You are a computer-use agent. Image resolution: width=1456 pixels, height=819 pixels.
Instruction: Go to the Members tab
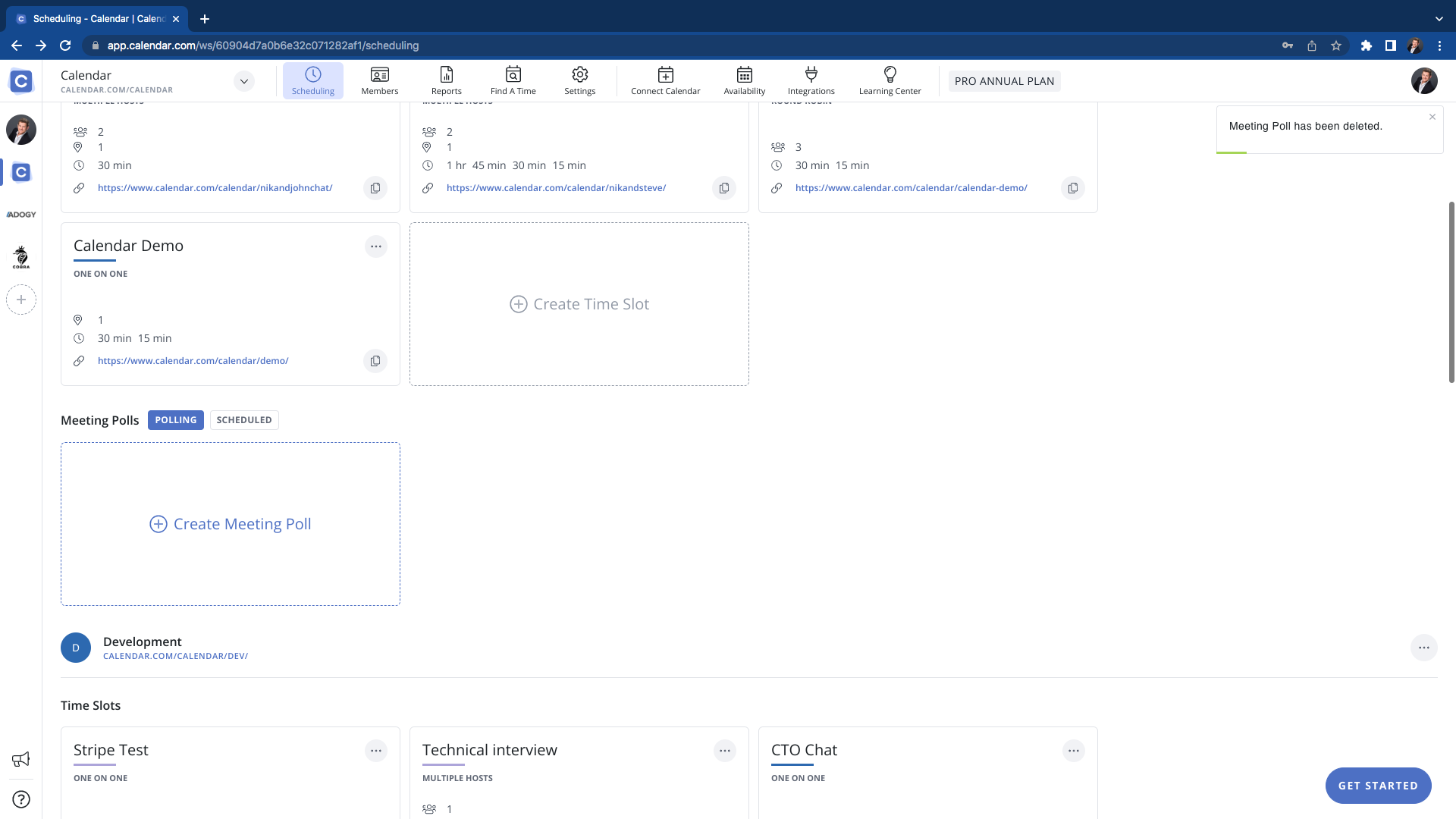(x=379, y=80)
